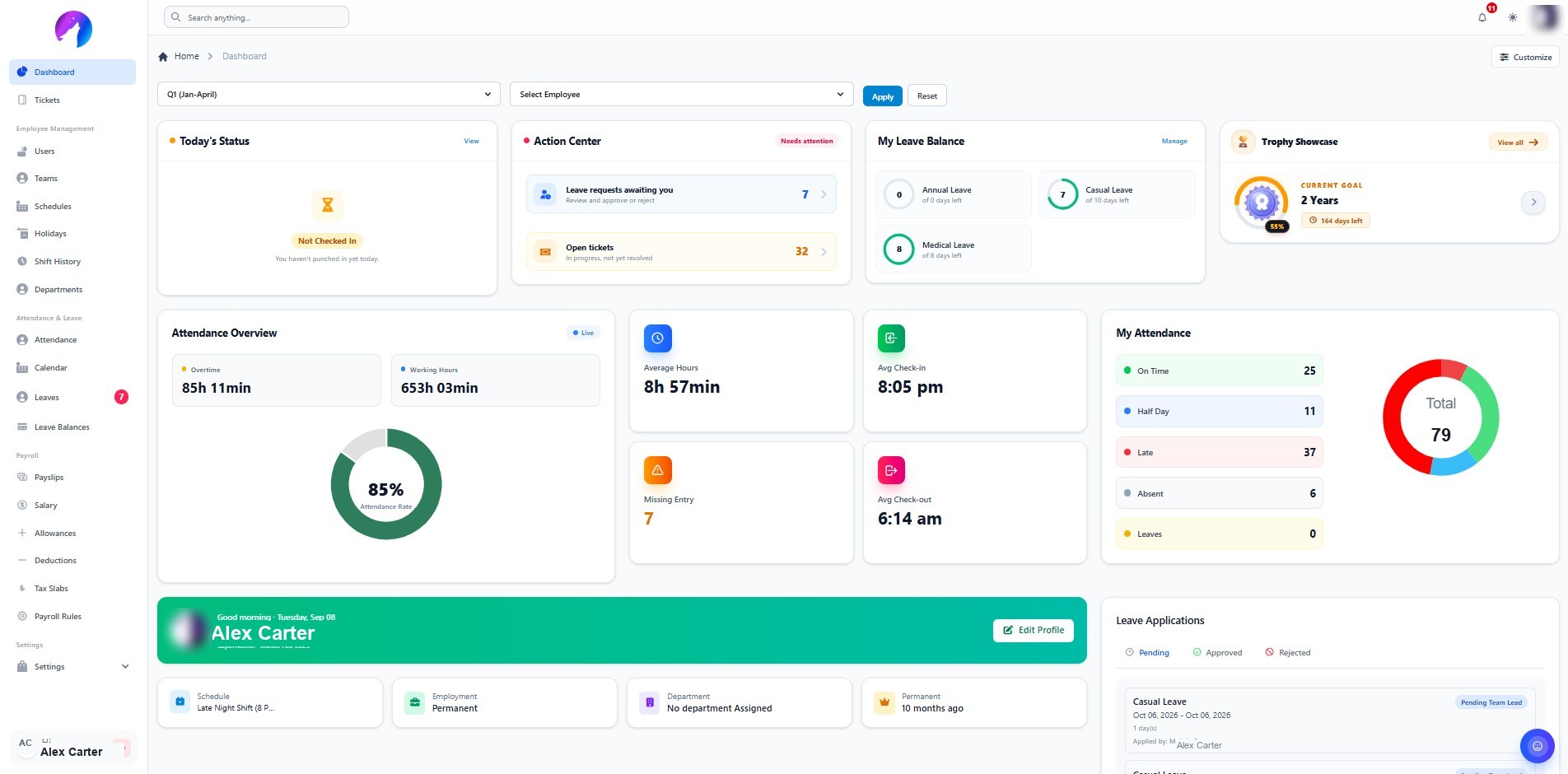Switch to Approved leave applications tab
The width and height of the screenshot is (1568, 774).
point(1217,653)
